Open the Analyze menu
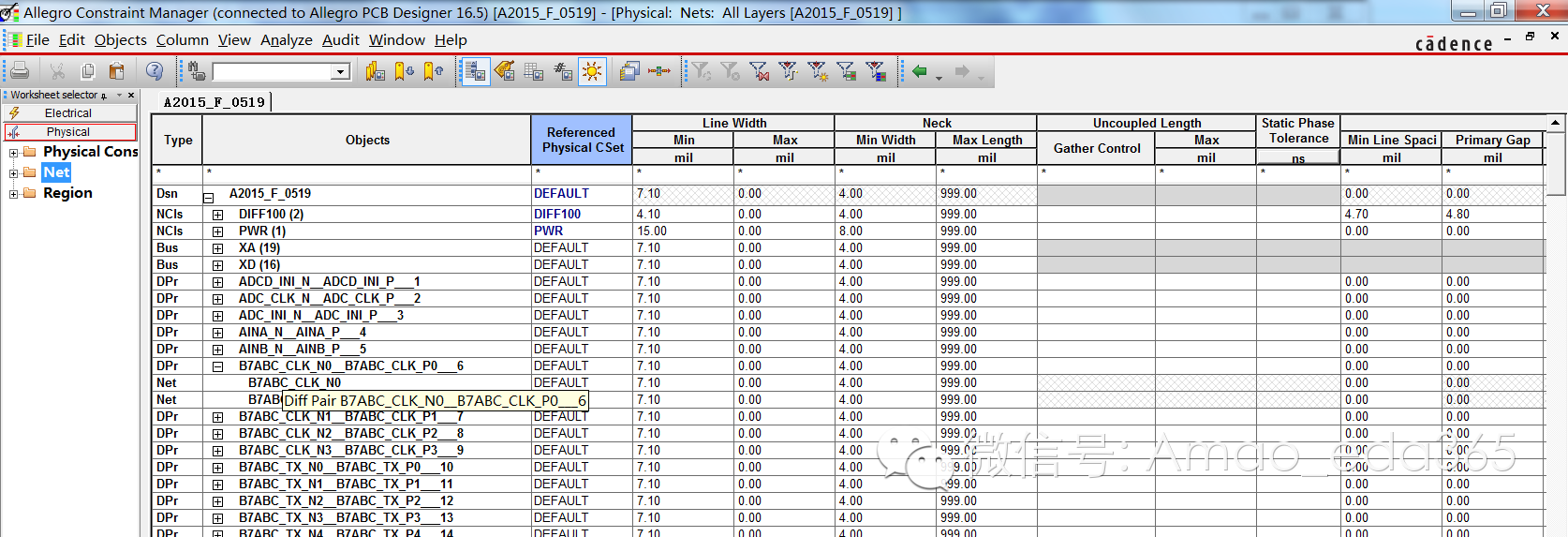The height and width of the screenshot is (537, 1568). (x=287, y=39)
